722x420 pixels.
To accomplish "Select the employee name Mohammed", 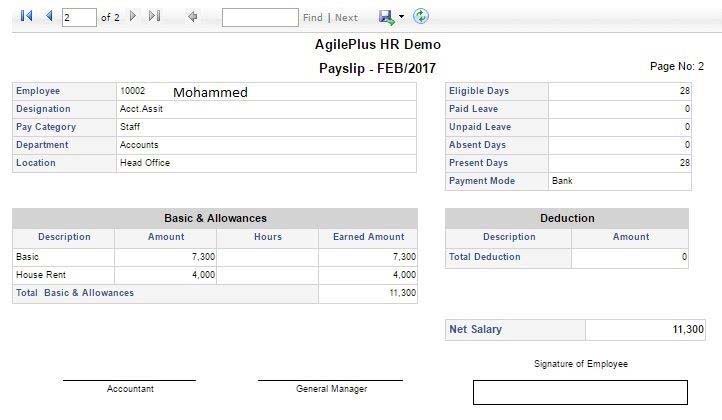I will click(210, 93).
